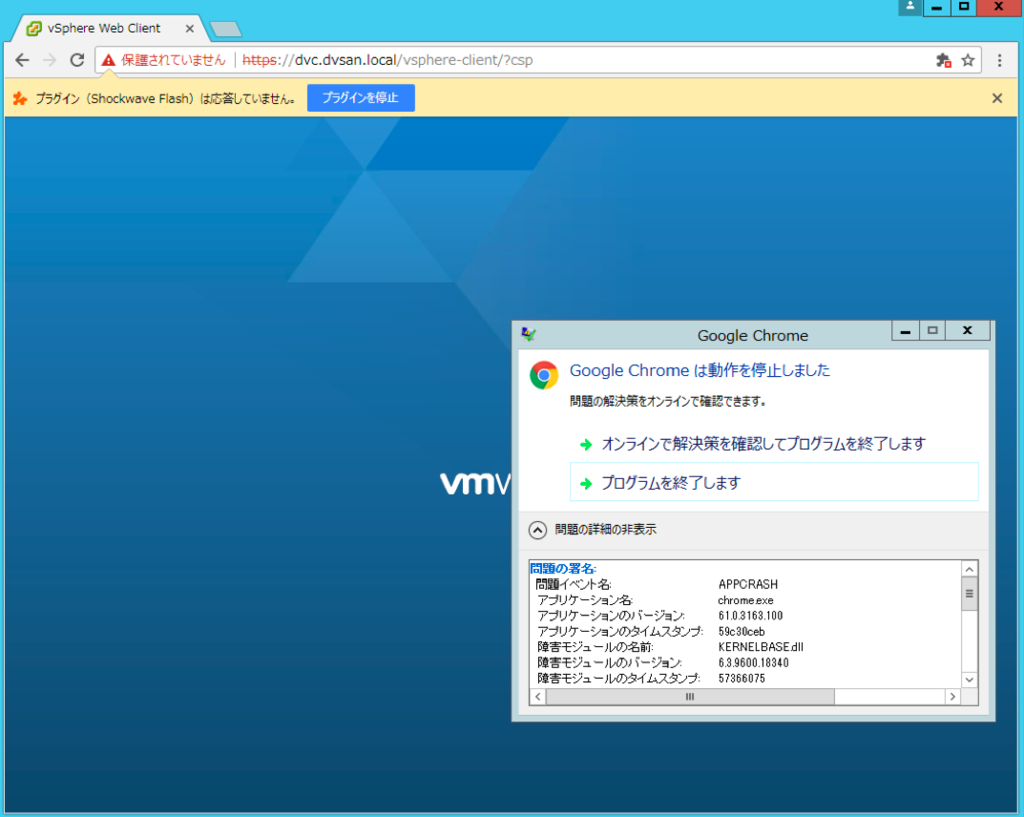
Task: Open the Chrome three-dot menu
Action: coord(999,60)
